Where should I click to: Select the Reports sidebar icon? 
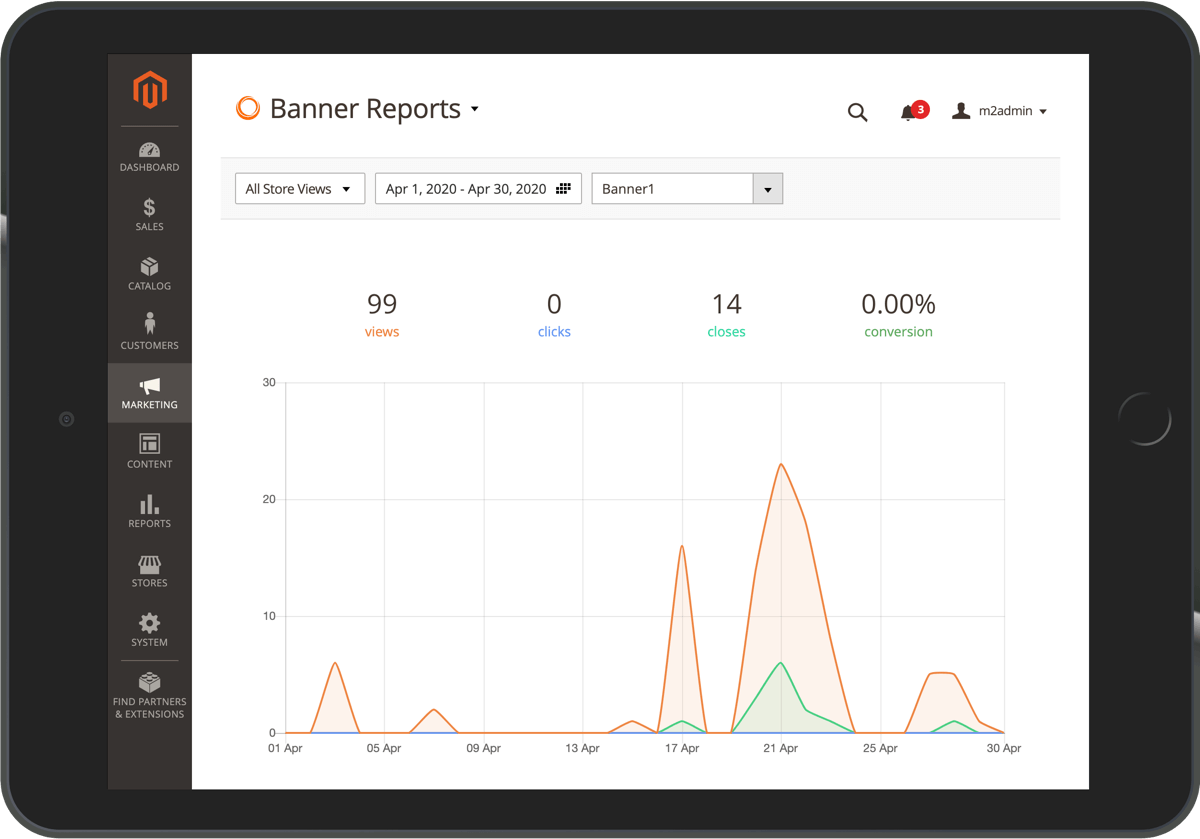[149, 512]
